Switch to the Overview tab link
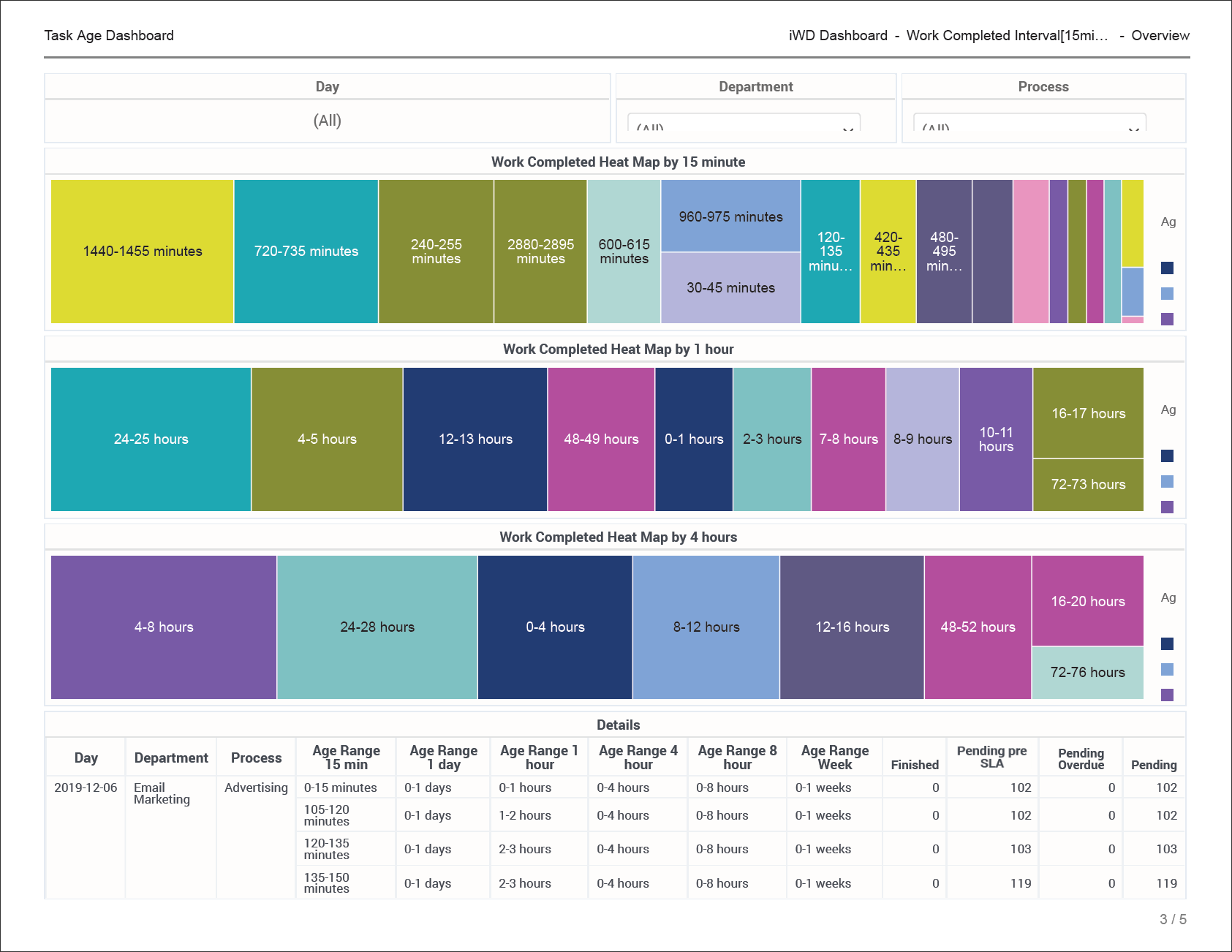The height and width of the screenshot is (952, 1232). click(x=1160, y=35)
